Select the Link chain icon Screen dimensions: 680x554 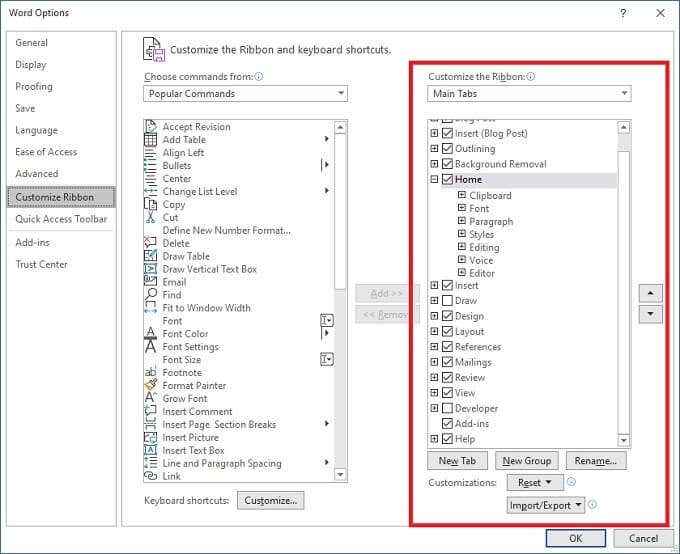point(150,476)
